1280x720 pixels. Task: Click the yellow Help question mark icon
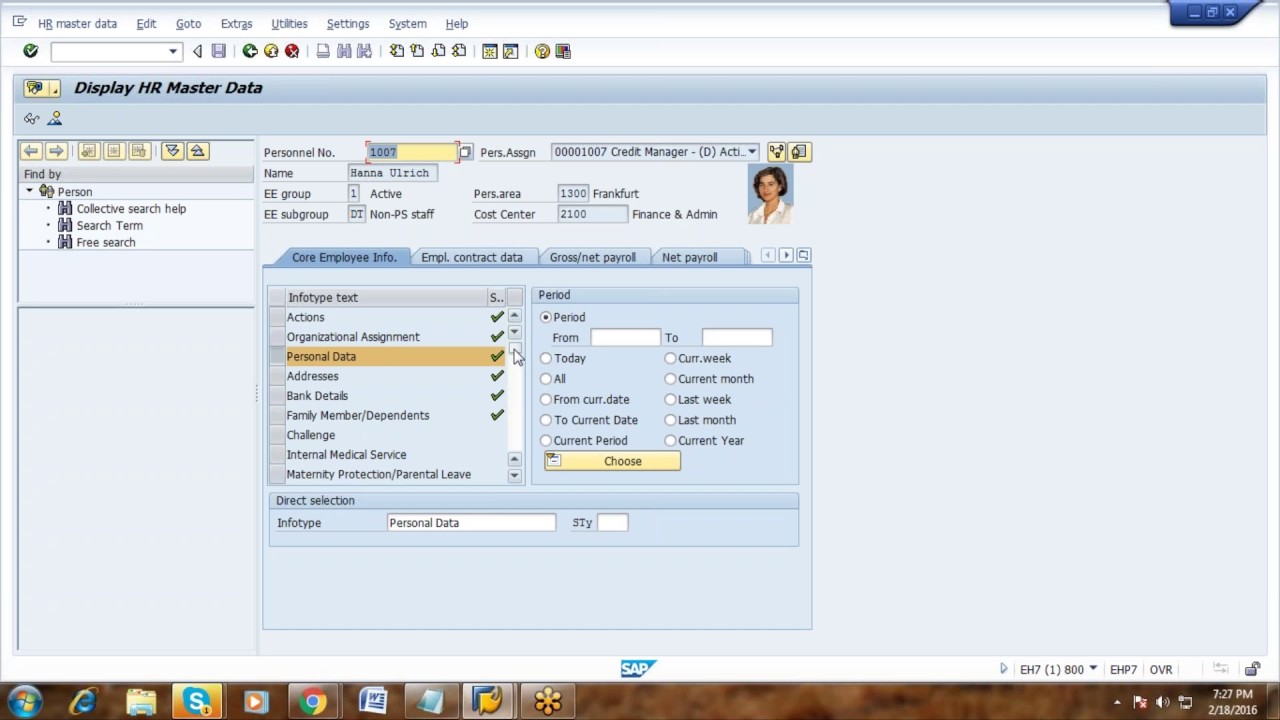pos(542,51)
